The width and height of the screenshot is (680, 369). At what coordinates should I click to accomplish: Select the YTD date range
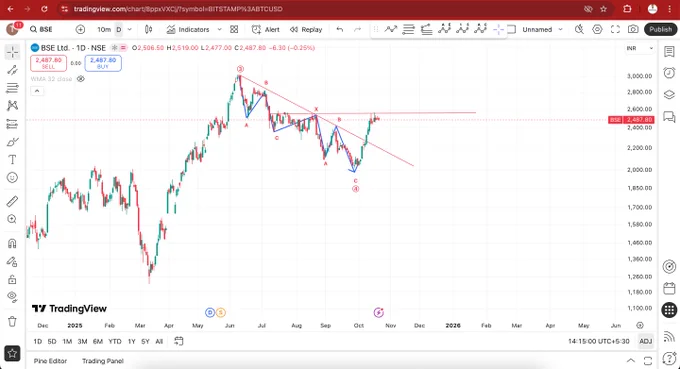(114, 341)
